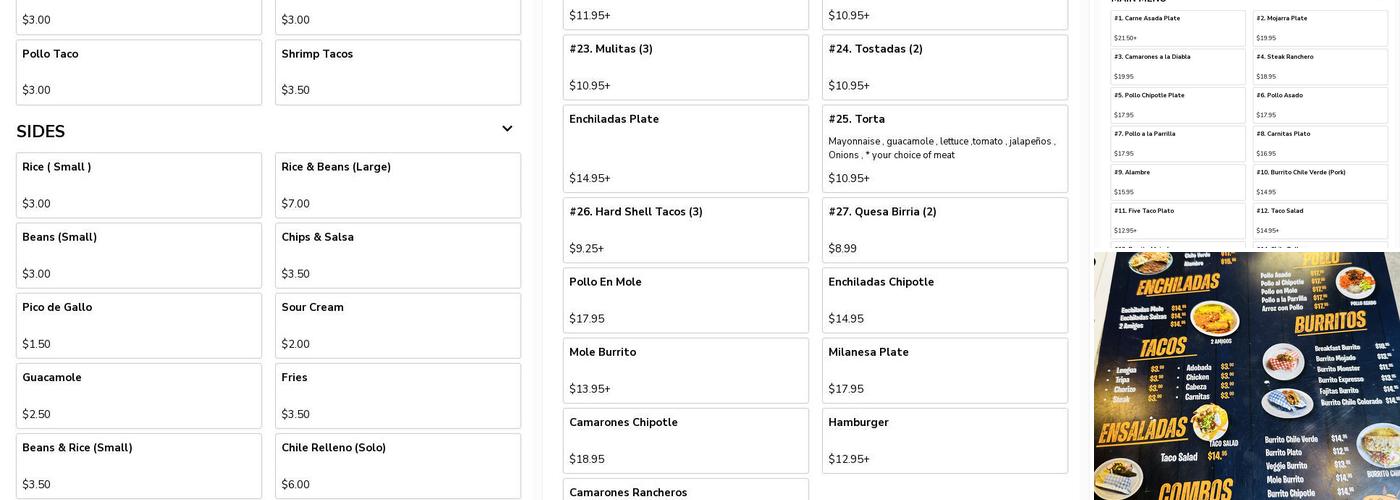The height and width of the screenshot is (500, 1400).
Task: Open the #25. Torta item
Action: [x=944, y=148]
